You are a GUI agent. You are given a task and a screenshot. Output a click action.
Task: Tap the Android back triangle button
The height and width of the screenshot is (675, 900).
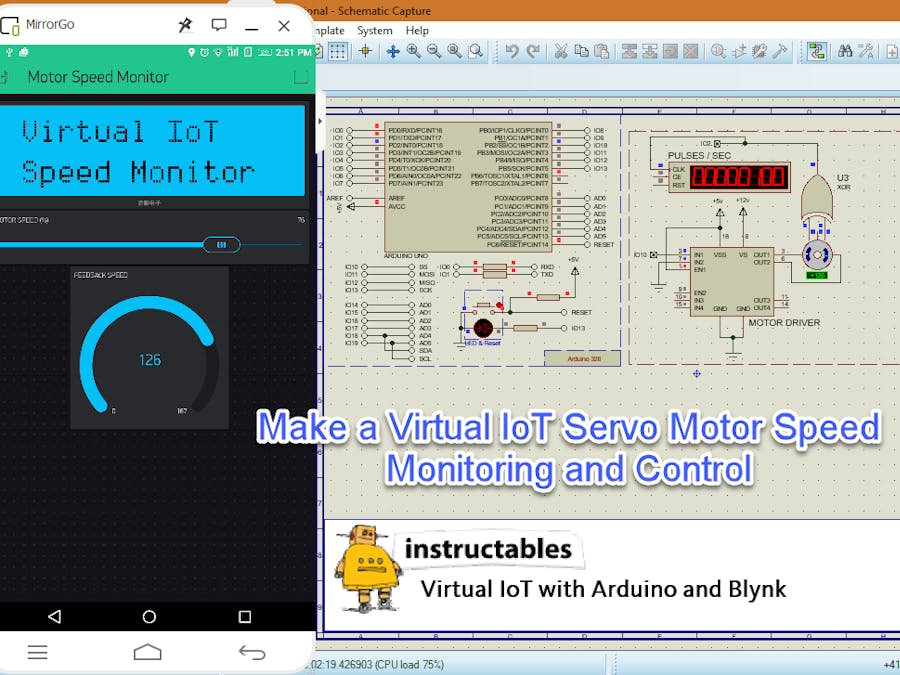coord(55,616)
